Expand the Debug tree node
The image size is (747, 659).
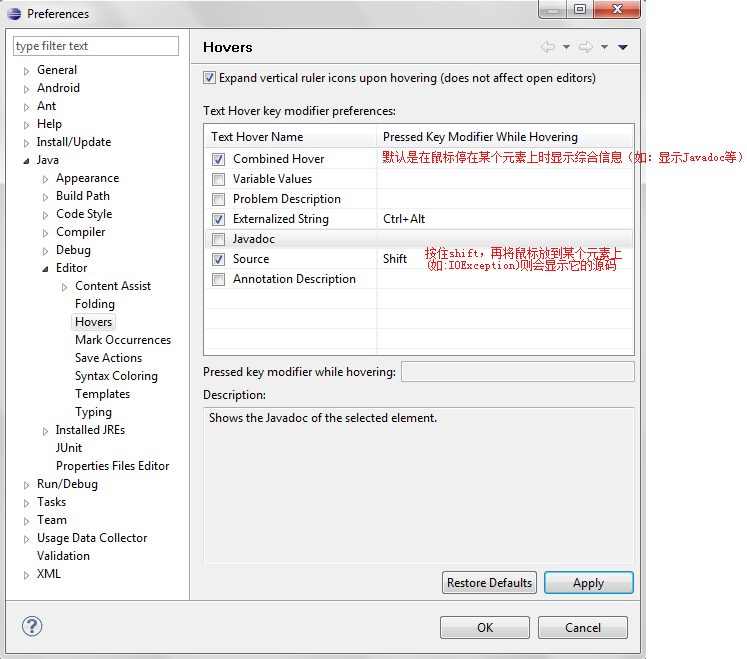(x=45, y=251)
